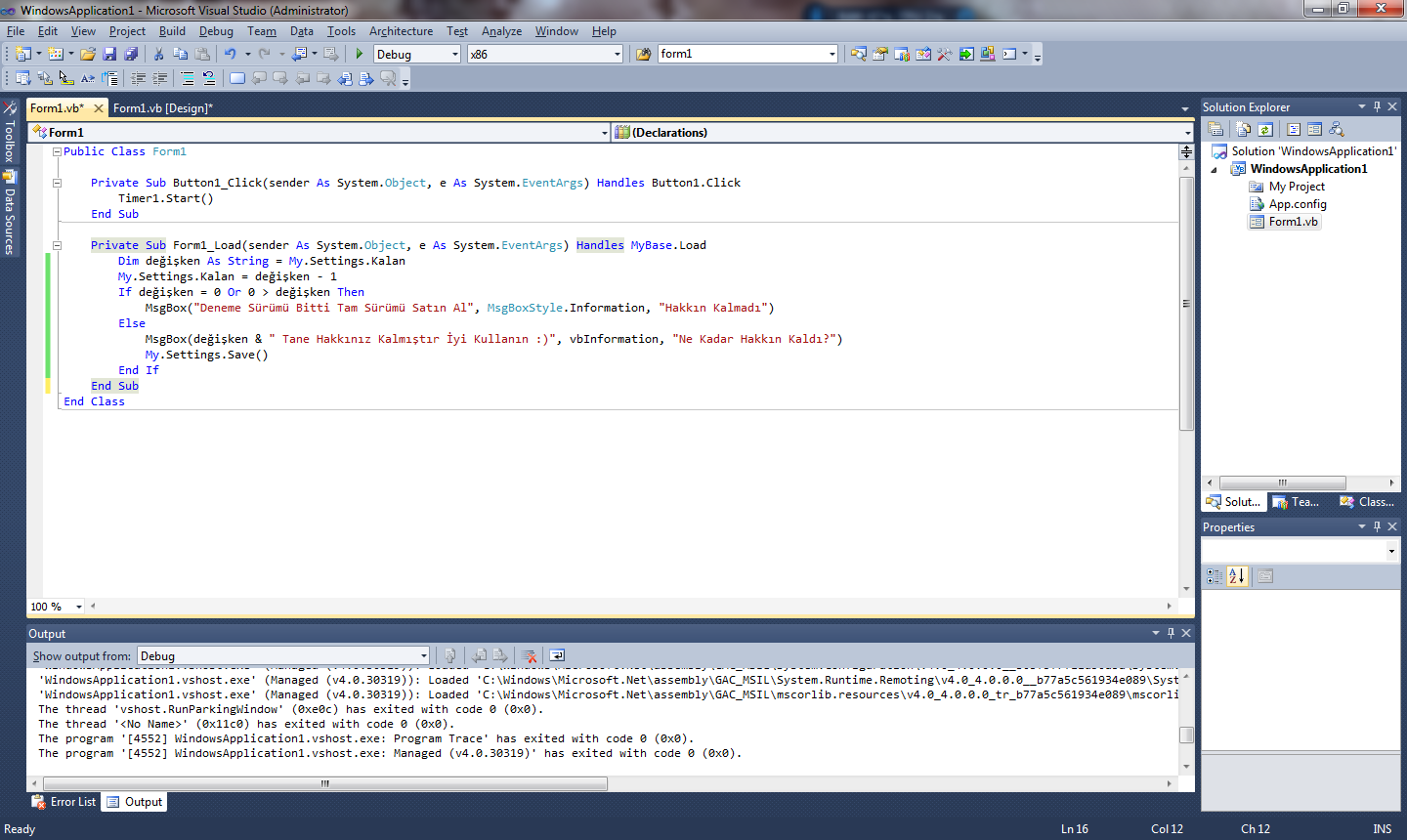Click Properties icon in Solution Explorer toolbar
The image size is (1407, 840).
(x=1215, y=129)
